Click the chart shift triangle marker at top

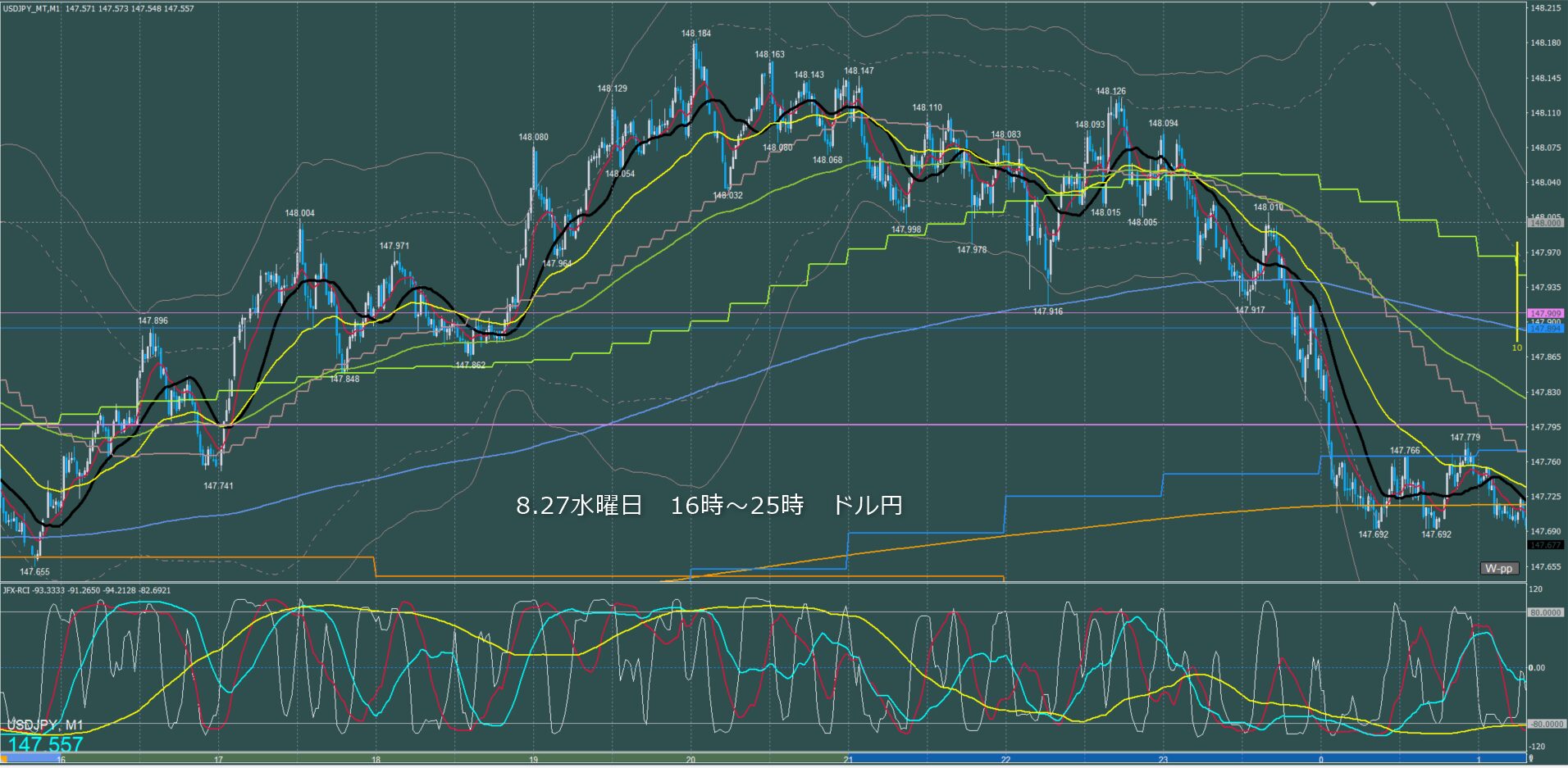pyautogui.click(x=1374, y=4)
